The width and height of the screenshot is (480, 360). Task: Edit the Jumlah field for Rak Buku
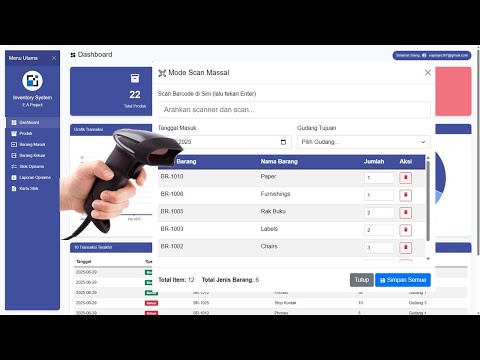379,213
